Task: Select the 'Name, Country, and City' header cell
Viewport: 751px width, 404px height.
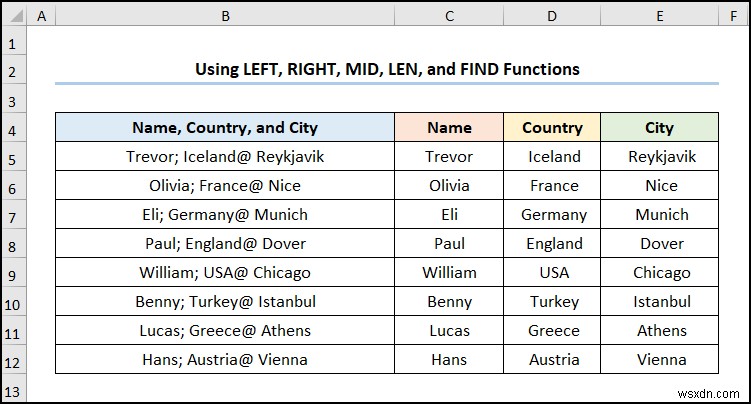Action: [x=225, y=127]
